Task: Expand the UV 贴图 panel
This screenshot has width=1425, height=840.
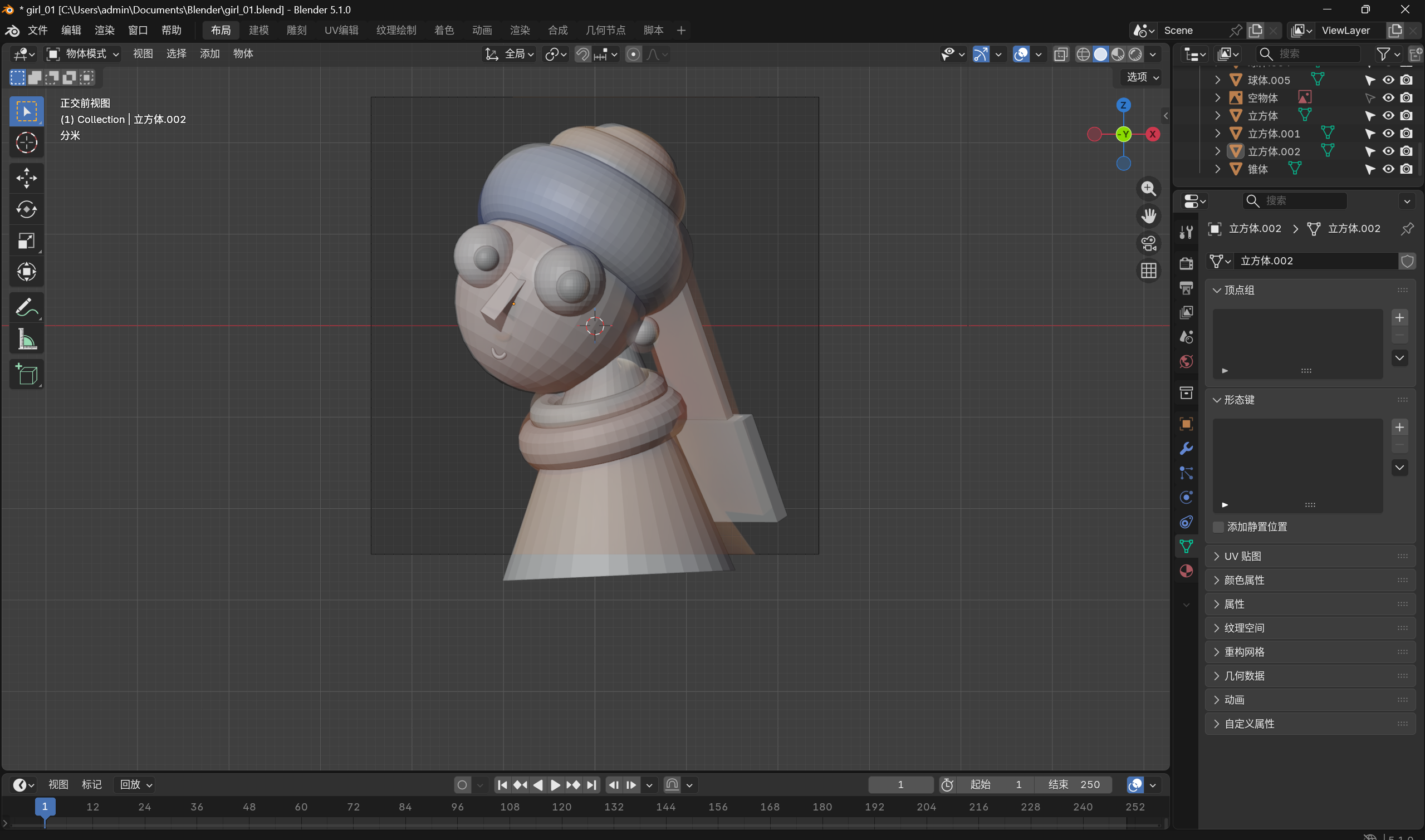Action: click(1242, 556)
